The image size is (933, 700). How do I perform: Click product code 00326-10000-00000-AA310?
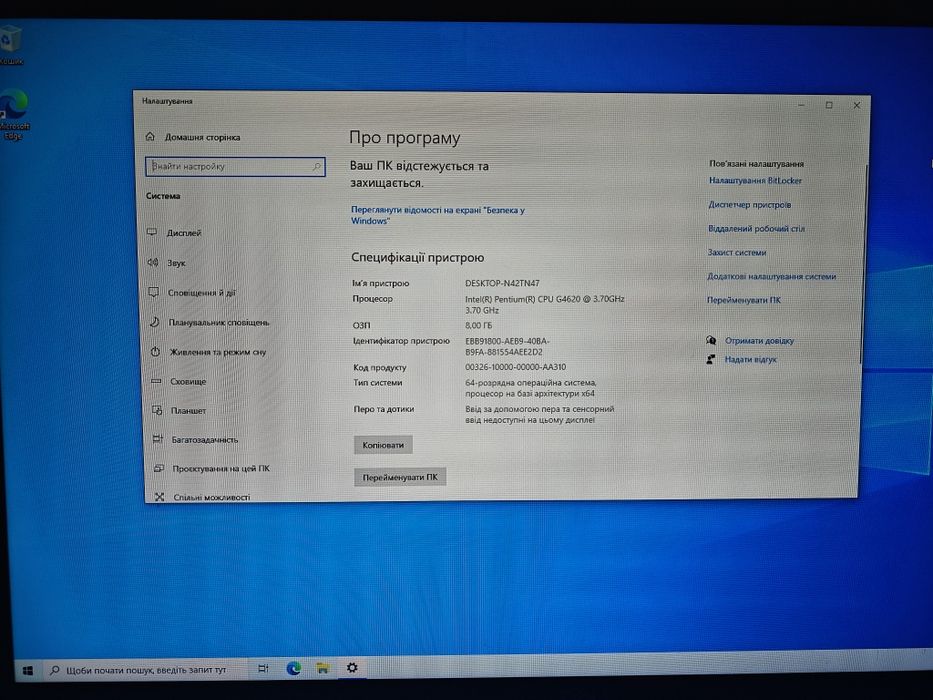coord(515,367)
